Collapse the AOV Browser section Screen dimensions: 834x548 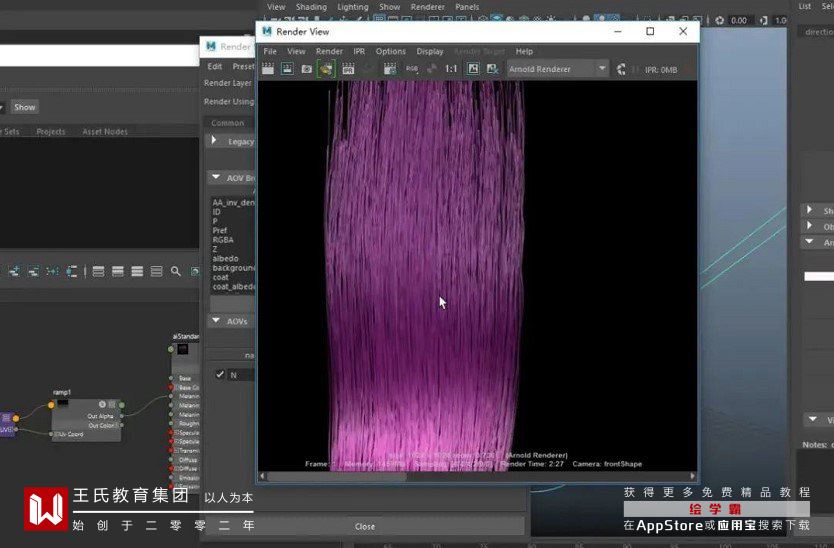tap(215, 177)
